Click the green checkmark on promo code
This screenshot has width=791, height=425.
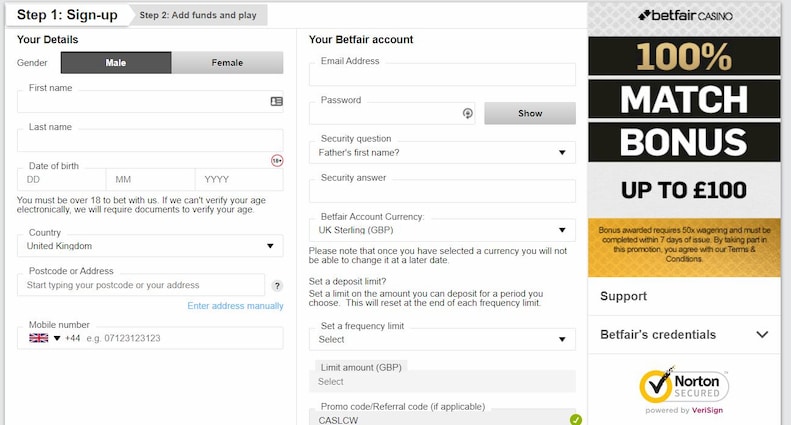pos(575,419)
